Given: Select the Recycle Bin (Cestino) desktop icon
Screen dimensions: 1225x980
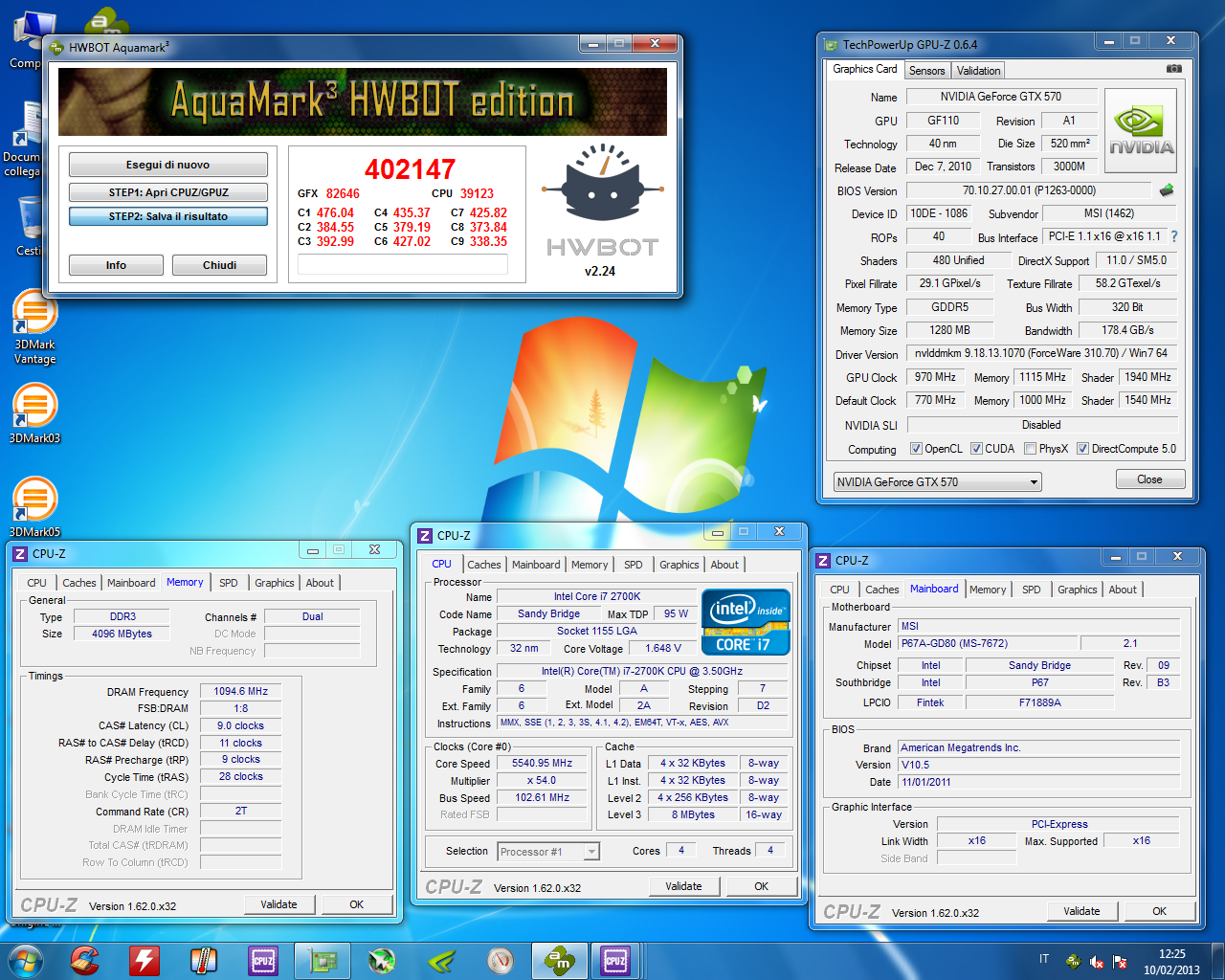Looking at the screenshot, I should pos(29,228).
